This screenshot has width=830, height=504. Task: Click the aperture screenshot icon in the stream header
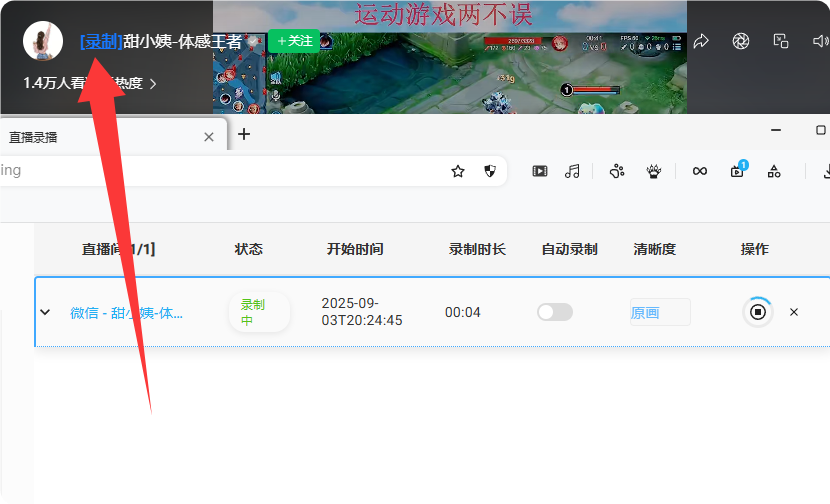pyautogui.click(x=741, y=41)
